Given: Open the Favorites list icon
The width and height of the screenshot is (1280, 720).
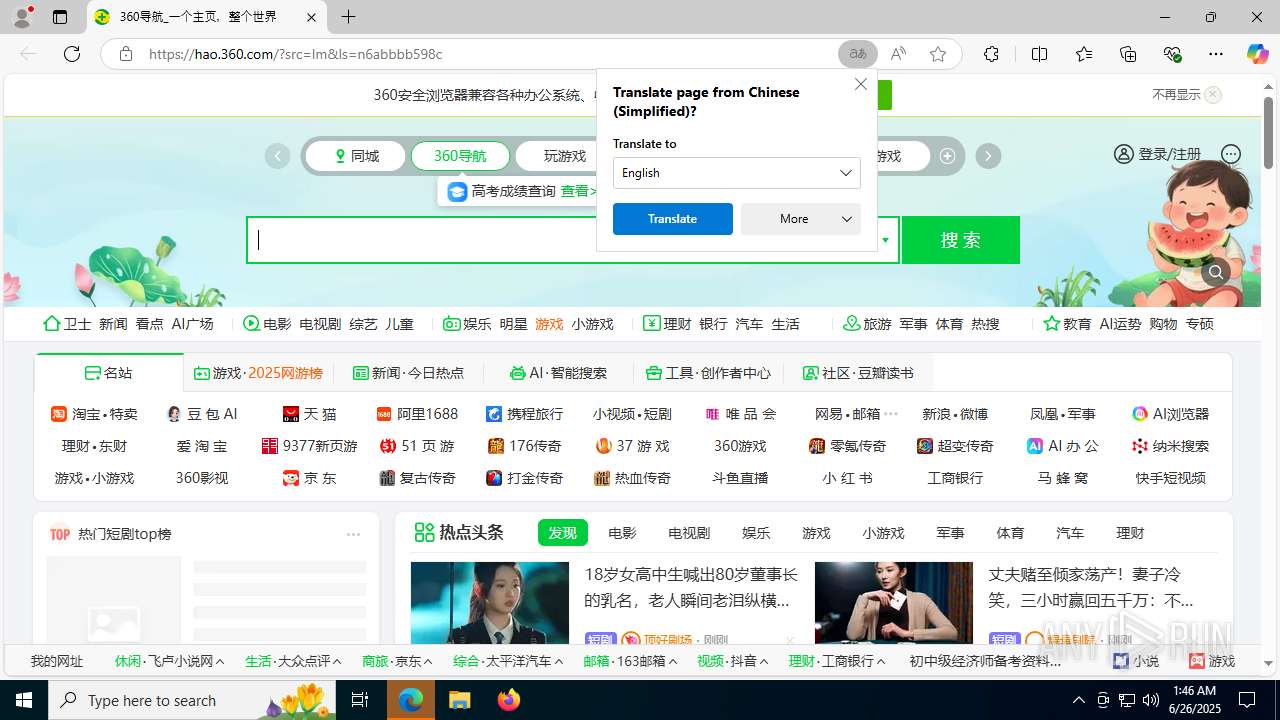Looking at the screenshot, I should [1084, 54].
